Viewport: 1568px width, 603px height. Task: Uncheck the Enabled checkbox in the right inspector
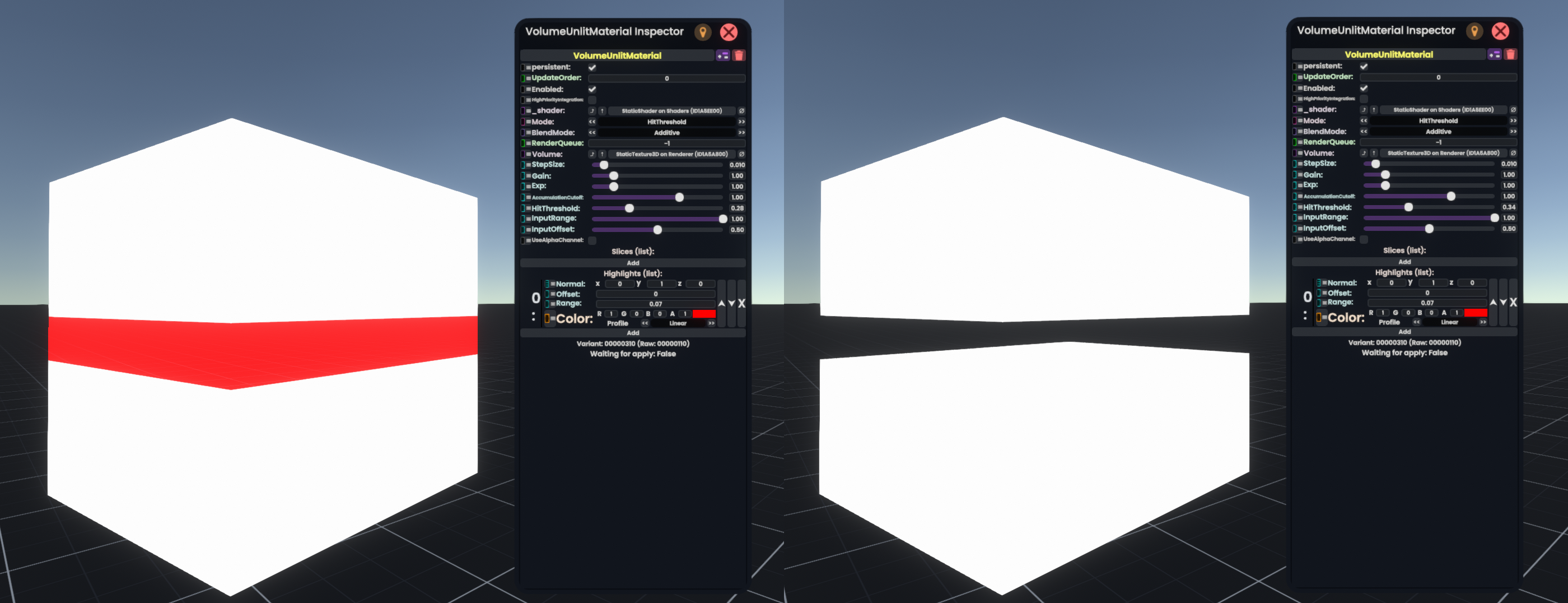(x=1364, y=89)
